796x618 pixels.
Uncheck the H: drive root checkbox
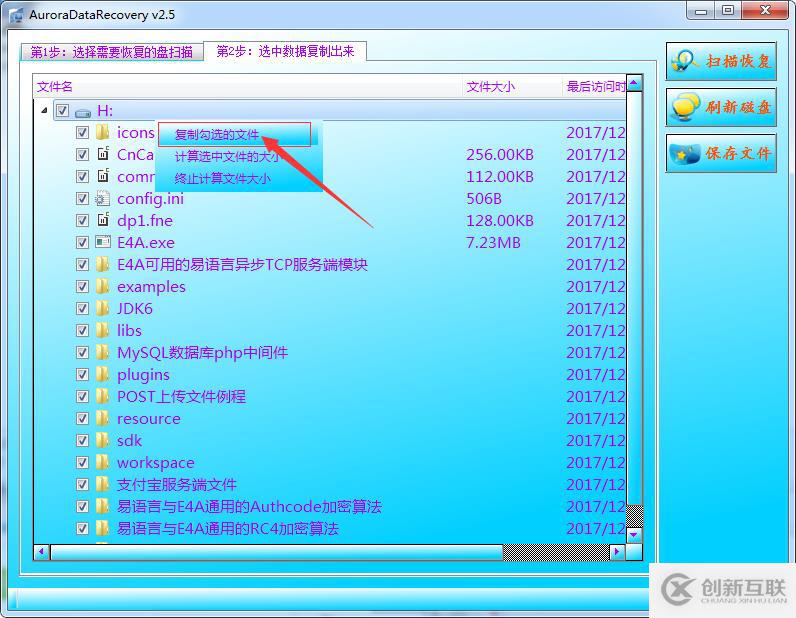pyautogui.click(x=62, y=111)
